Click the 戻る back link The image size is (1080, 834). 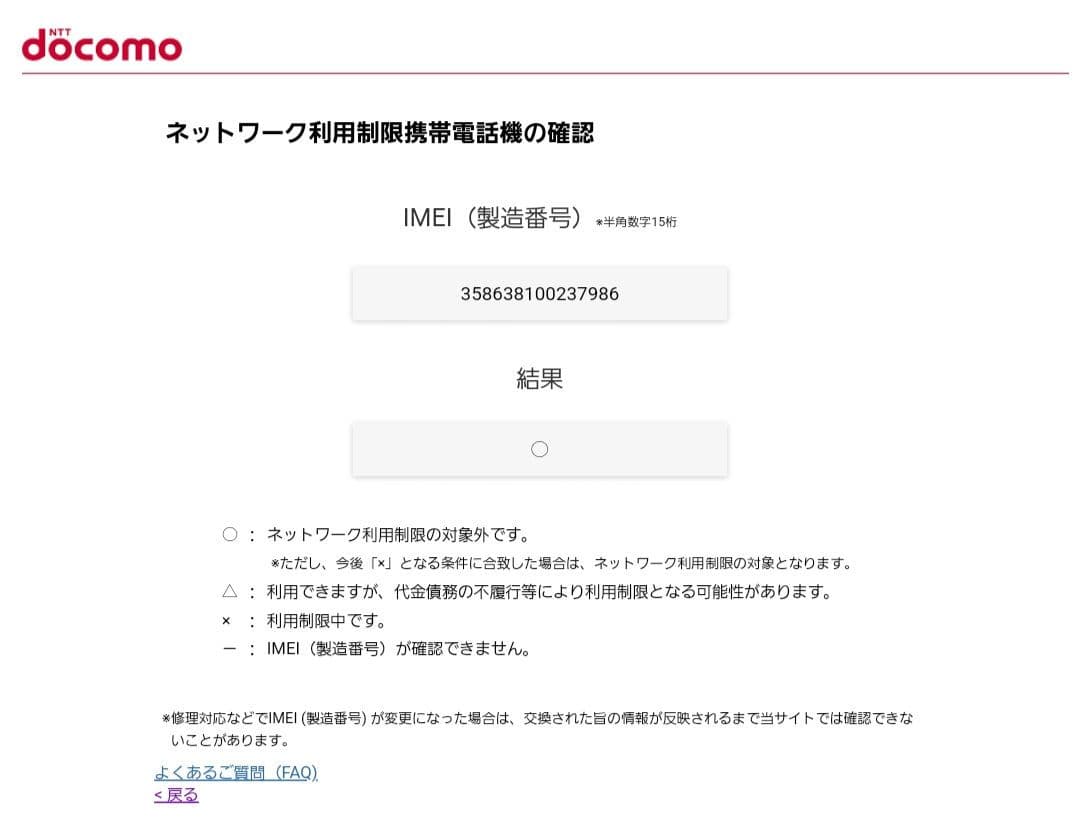tap(175, 795)
